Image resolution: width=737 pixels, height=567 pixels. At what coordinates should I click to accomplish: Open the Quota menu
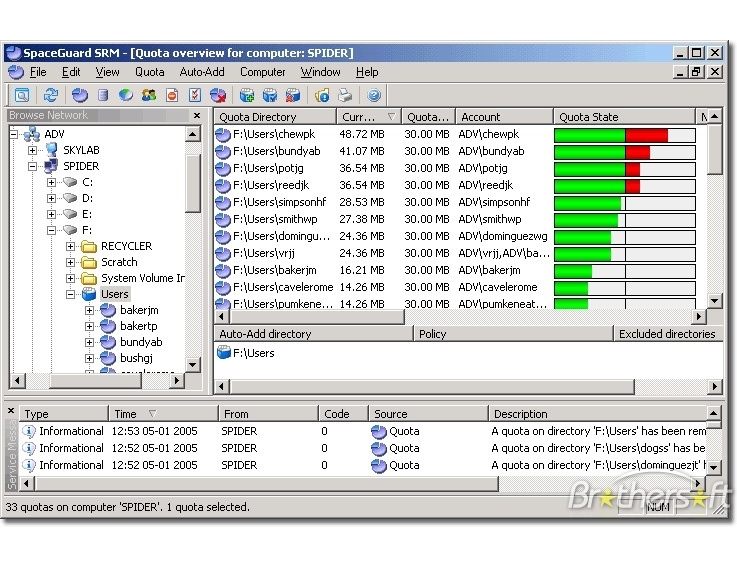pos(149,72)
